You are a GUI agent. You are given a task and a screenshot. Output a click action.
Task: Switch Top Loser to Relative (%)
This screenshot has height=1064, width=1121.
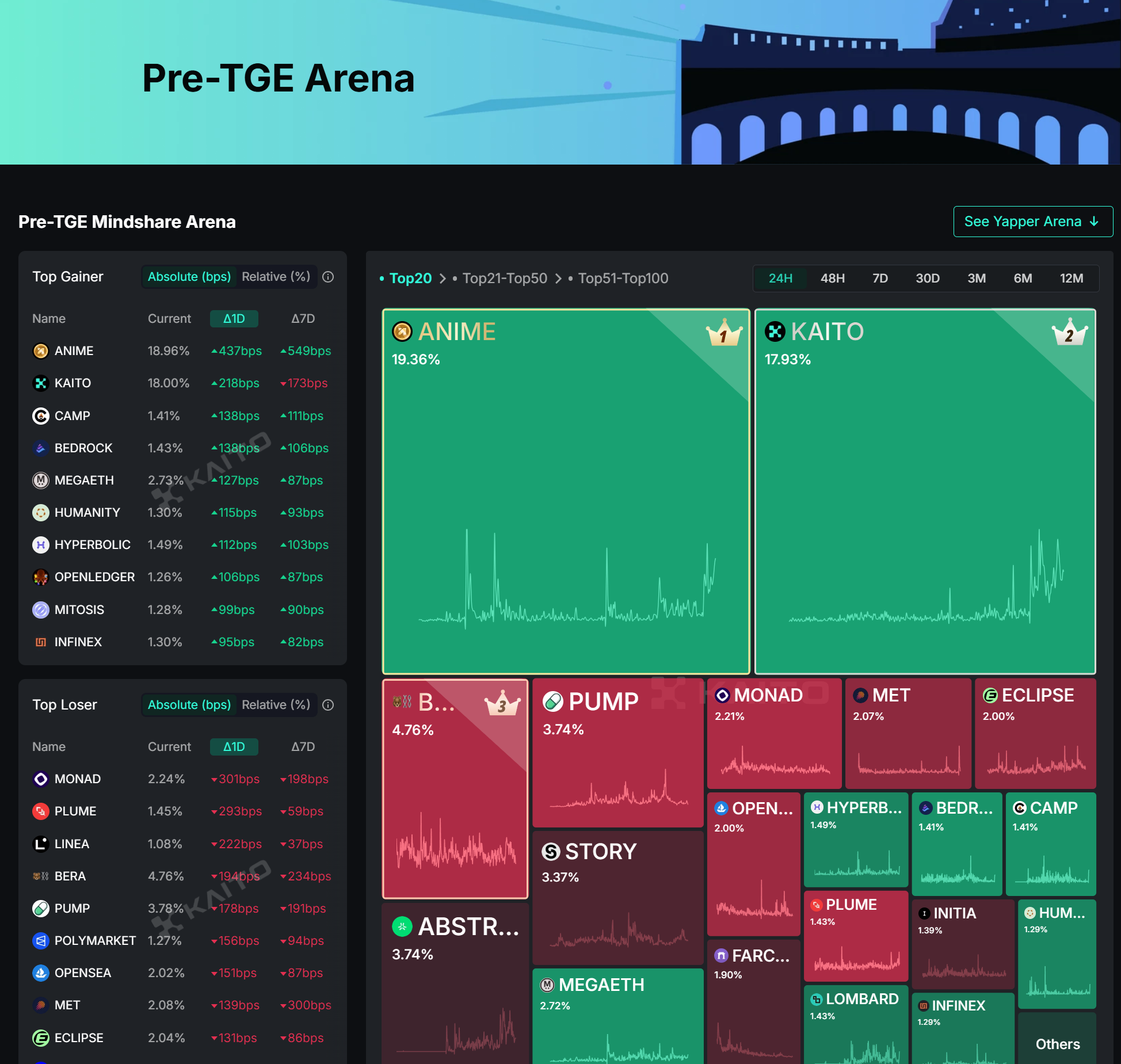click(x=276, y=705)
